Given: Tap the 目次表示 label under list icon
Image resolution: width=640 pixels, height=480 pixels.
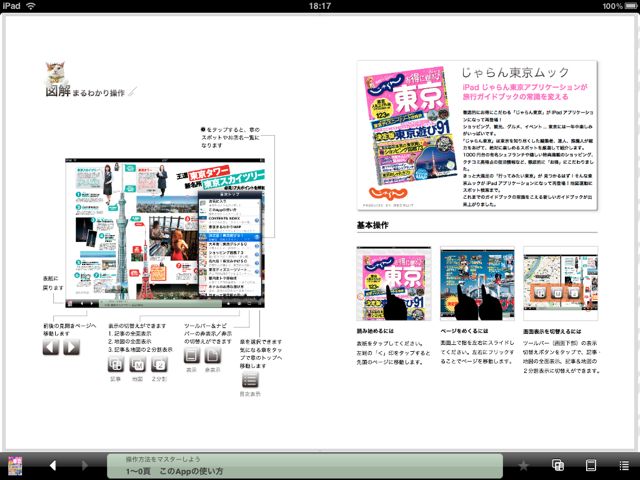Looking at the screenshot, I should pos(250,394).
